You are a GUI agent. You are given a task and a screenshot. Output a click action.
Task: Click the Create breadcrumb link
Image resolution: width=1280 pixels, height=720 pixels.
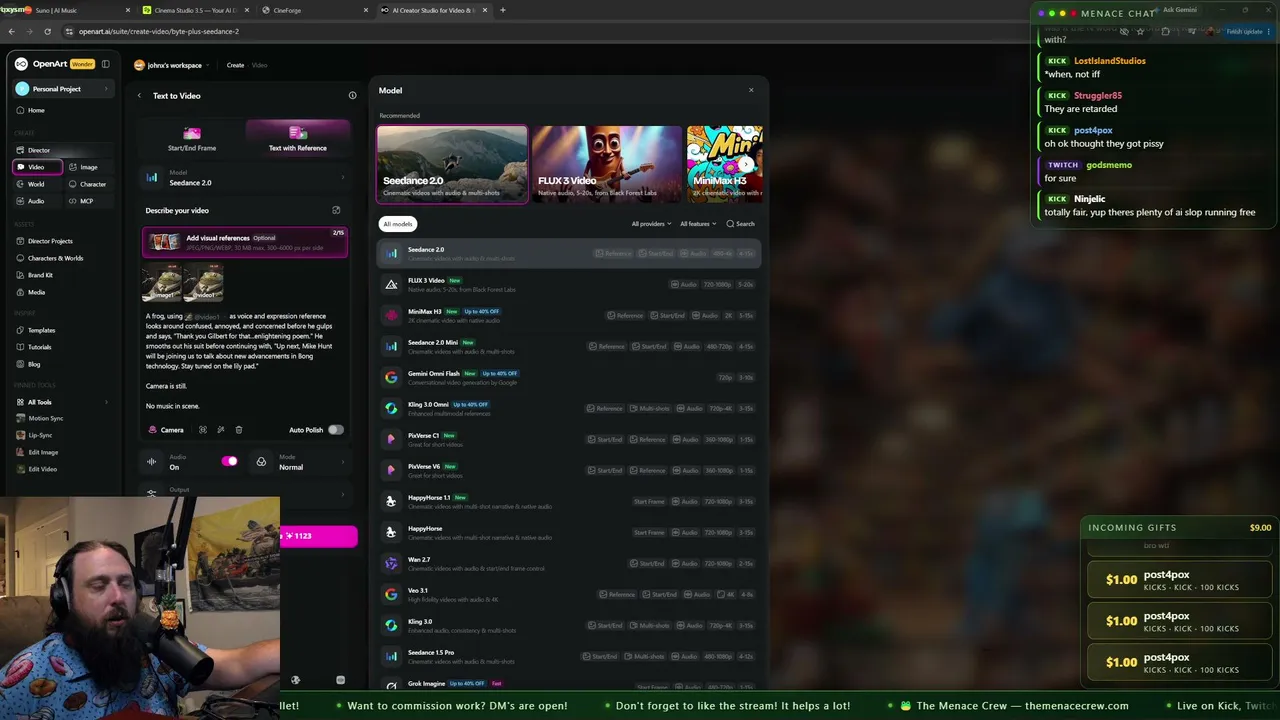(x=235, y=65)
